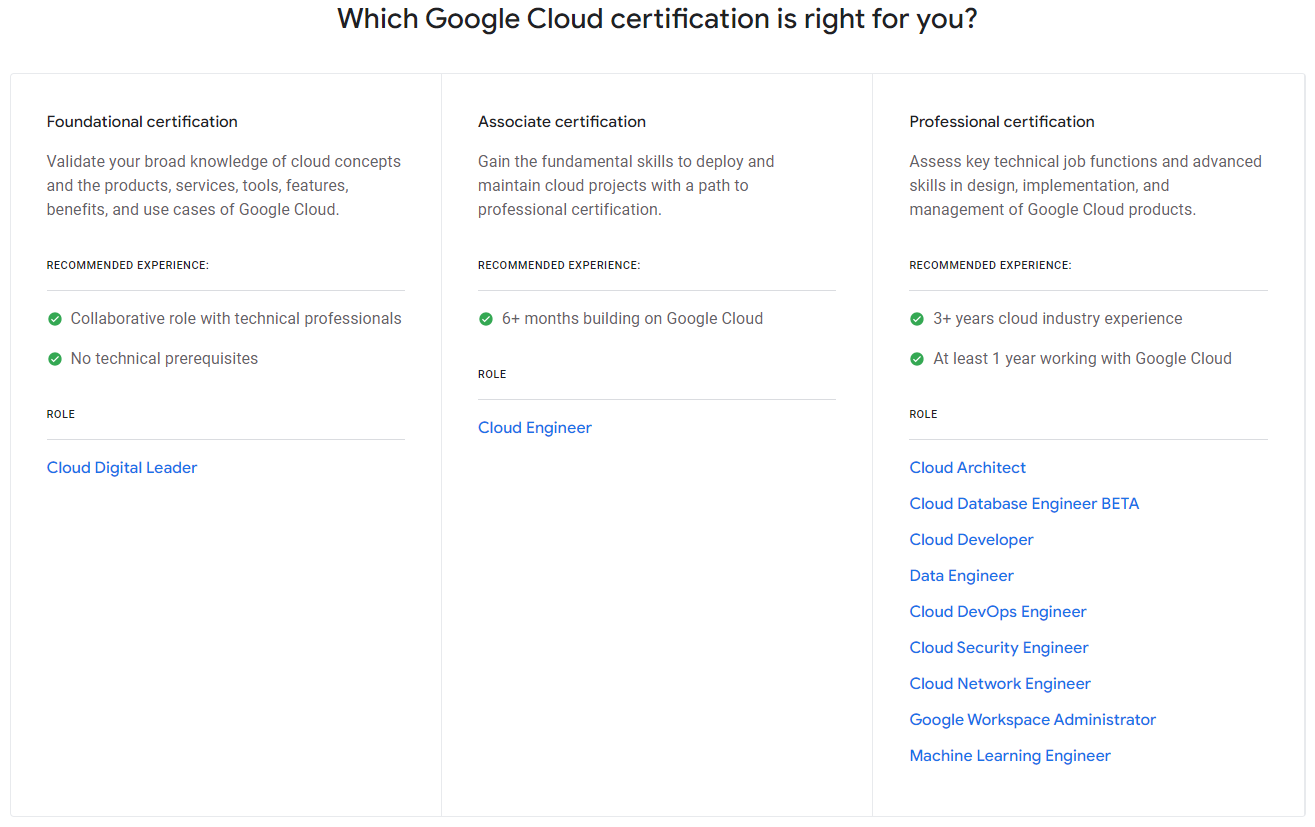Click green checkmark beside Collaborative role
This screenshot has height=827, width=1315.
coord(55,319)
